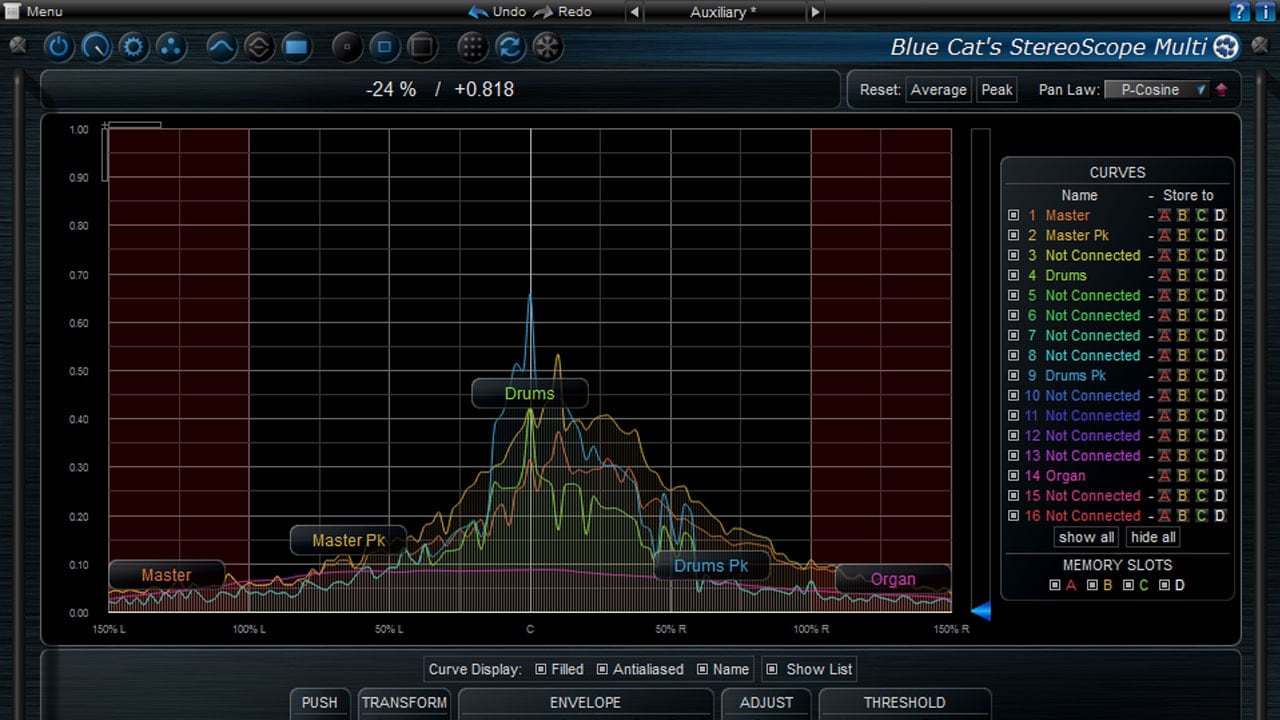The image size is (1280, 720).
Task: Toggle visibility of curve 1 Master
Action: tap(1013, 215)
